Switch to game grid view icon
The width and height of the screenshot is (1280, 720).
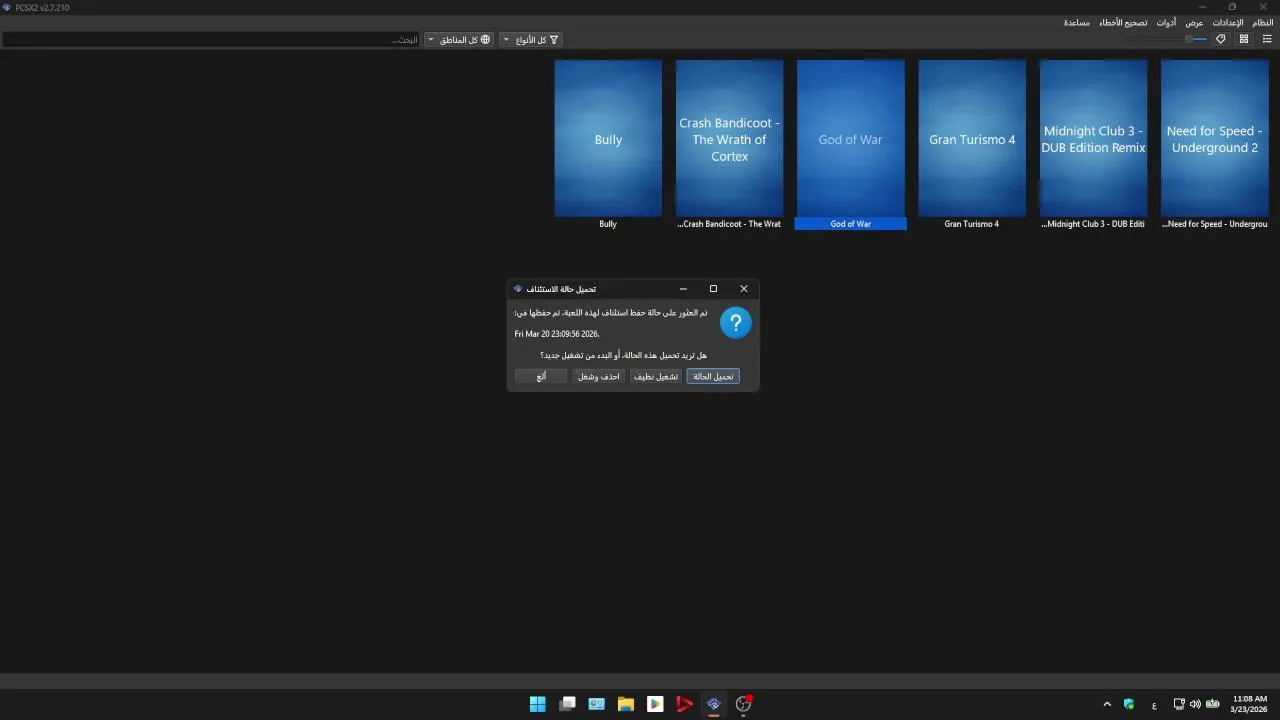1244,39
